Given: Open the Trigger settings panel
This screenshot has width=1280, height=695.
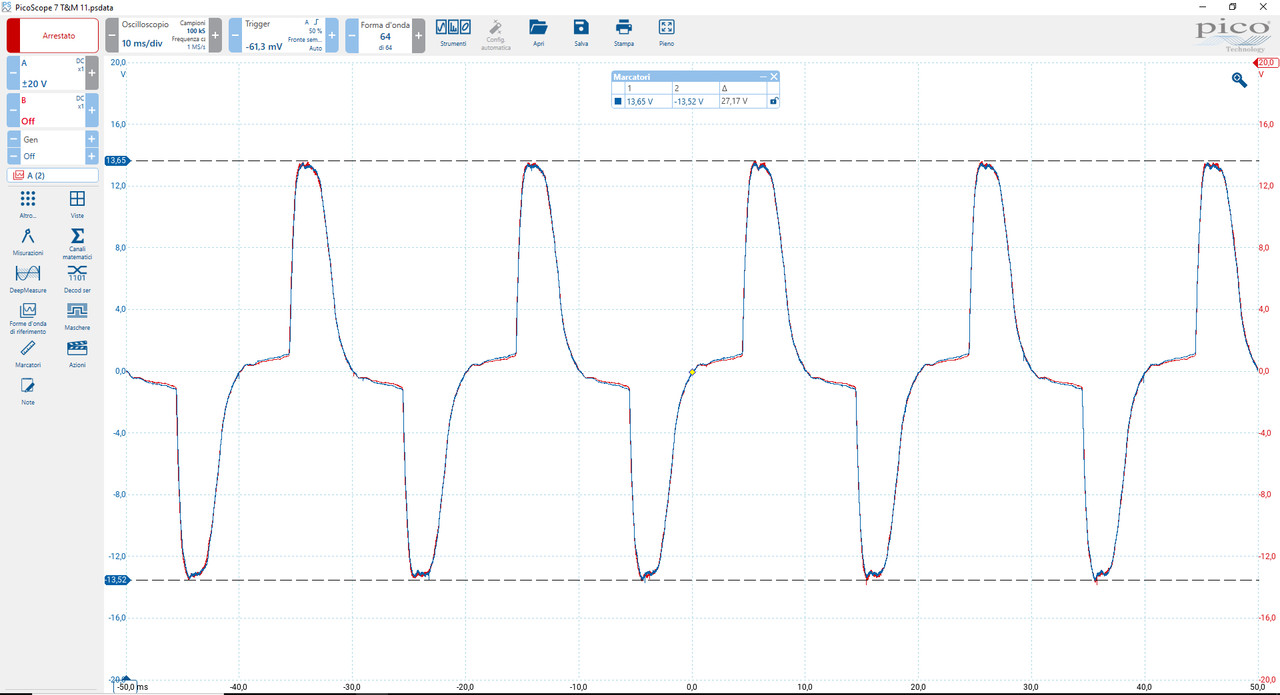Looking at the screenshot, I should click(x=283, y=35).
